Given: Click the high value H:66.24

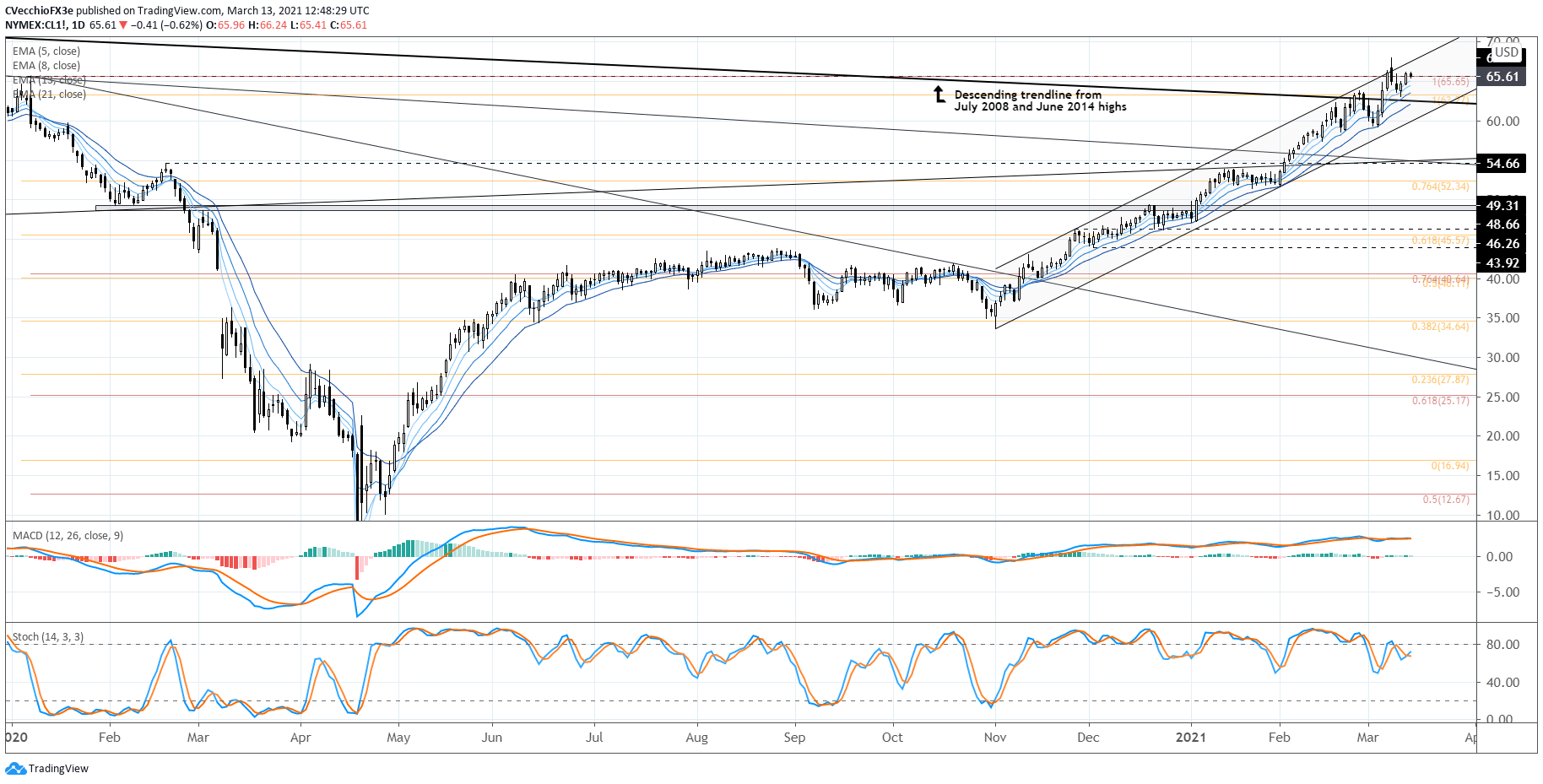Looking at the screenshot, I should point(268,25).
